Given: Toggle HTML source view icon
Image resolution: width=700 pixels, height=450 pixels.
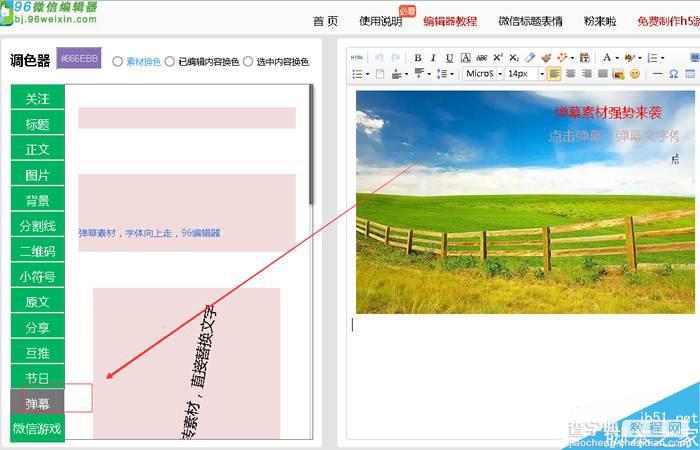Looking at the screenshot, I should [x=357, y=58].
